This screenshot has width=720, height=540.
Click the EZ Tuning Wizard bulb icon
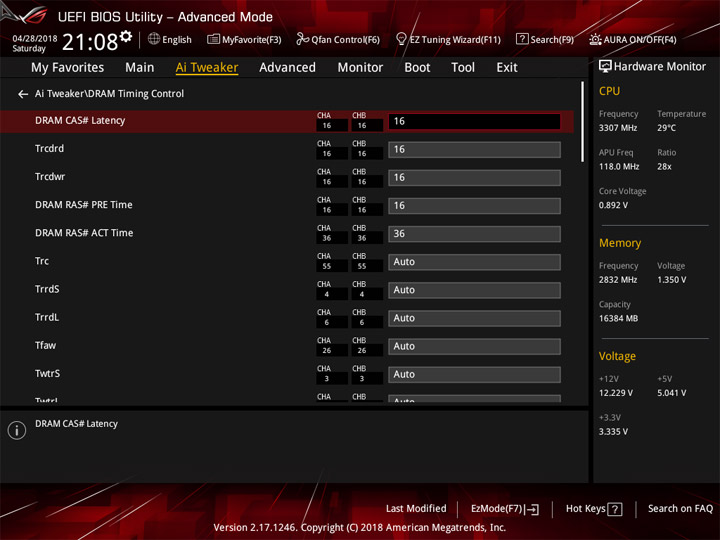click(x=401, y=39)
